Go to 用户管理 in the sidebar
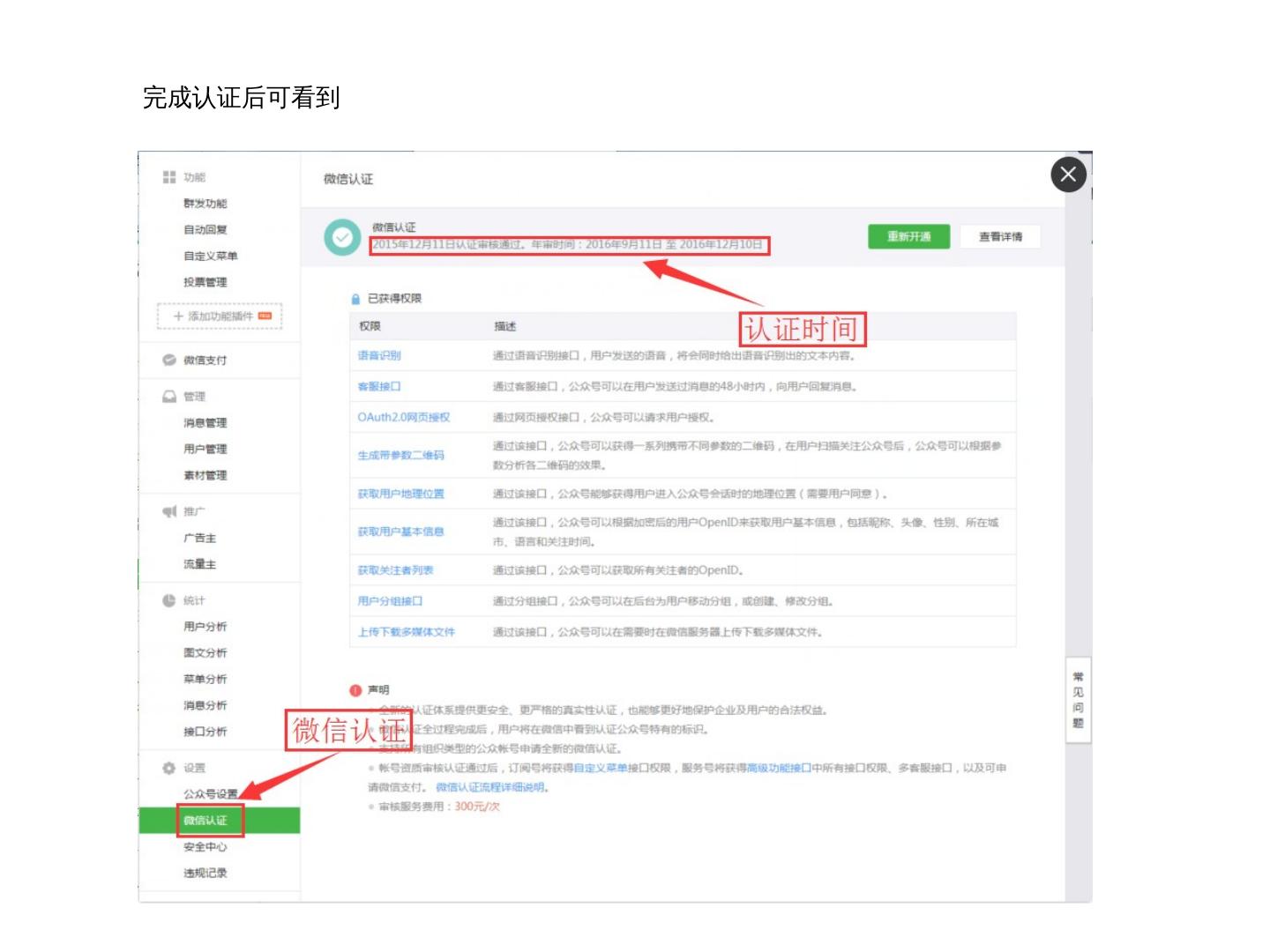The image size is (1270, 952). click(205, 449)
